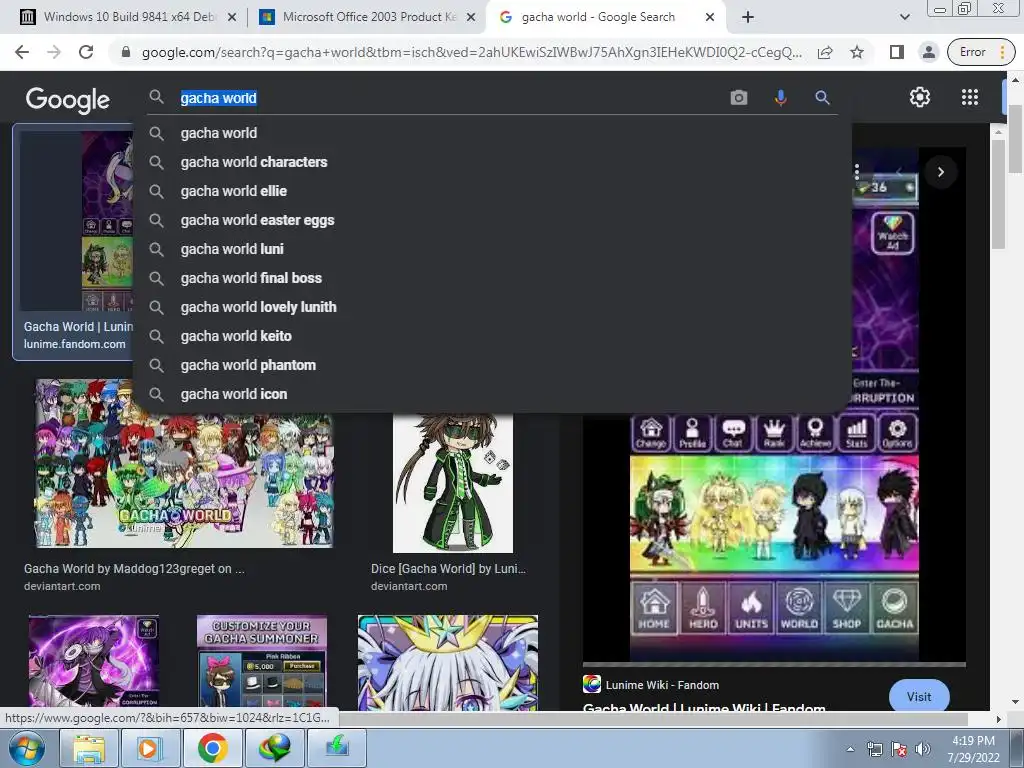Choose suggestion 'gacha world icon'

pyautogui.click(x=492, y=394)
